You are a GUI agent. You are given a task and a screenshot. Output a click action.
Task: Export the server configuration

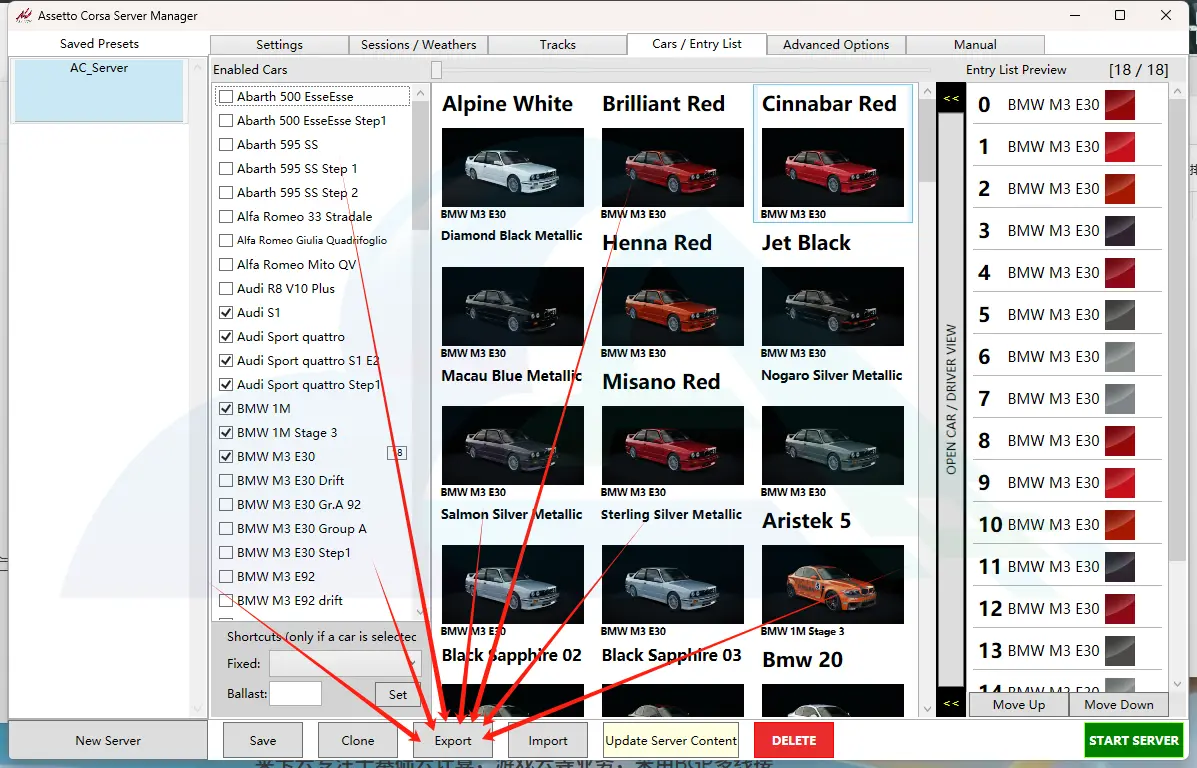tap(453, 741)
